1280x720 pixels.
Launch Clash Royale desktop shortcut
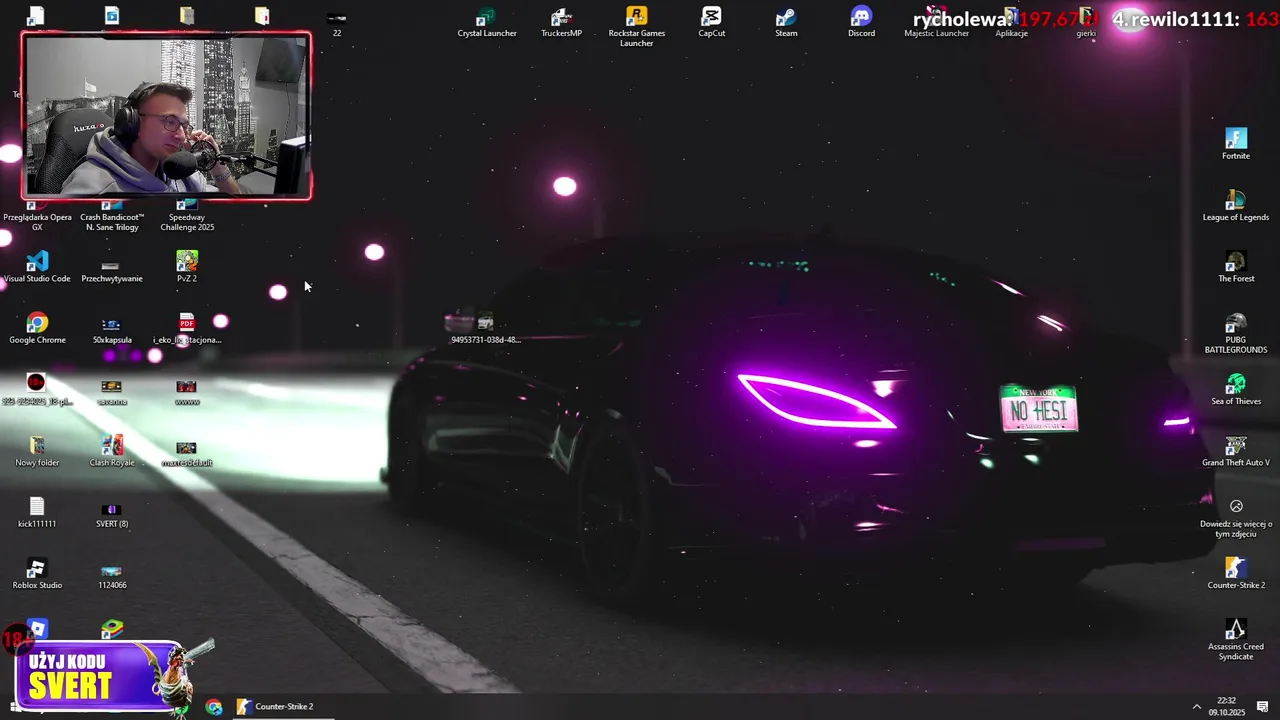point(112,451)
